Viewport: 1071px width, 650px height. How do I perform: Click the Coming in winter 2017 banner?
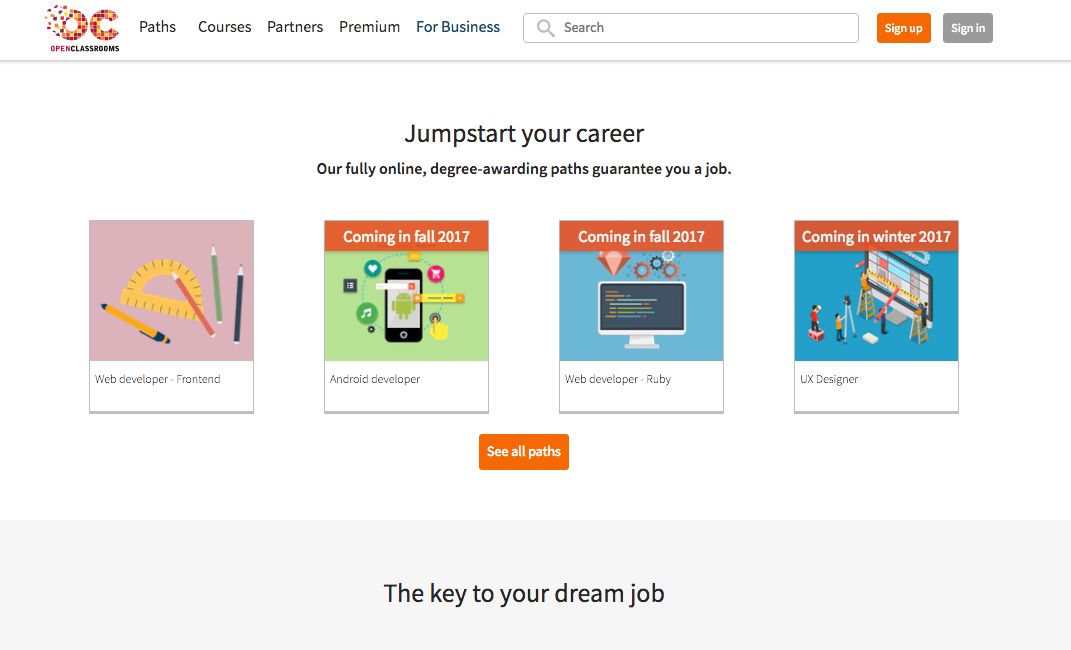tap(876, 236)
